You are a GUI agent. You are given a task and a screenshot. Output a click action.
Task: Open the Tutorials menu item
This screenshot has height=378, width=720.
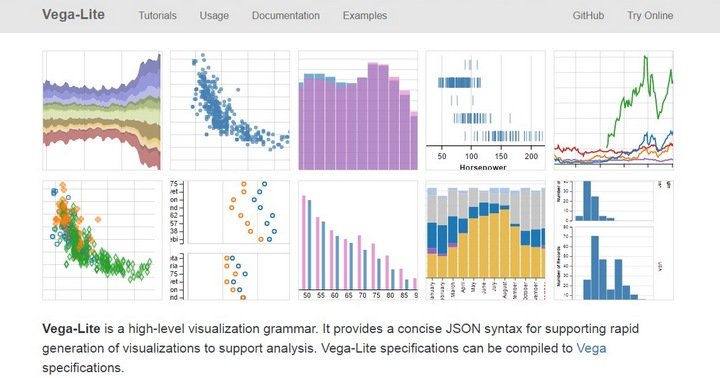(158, 16)
